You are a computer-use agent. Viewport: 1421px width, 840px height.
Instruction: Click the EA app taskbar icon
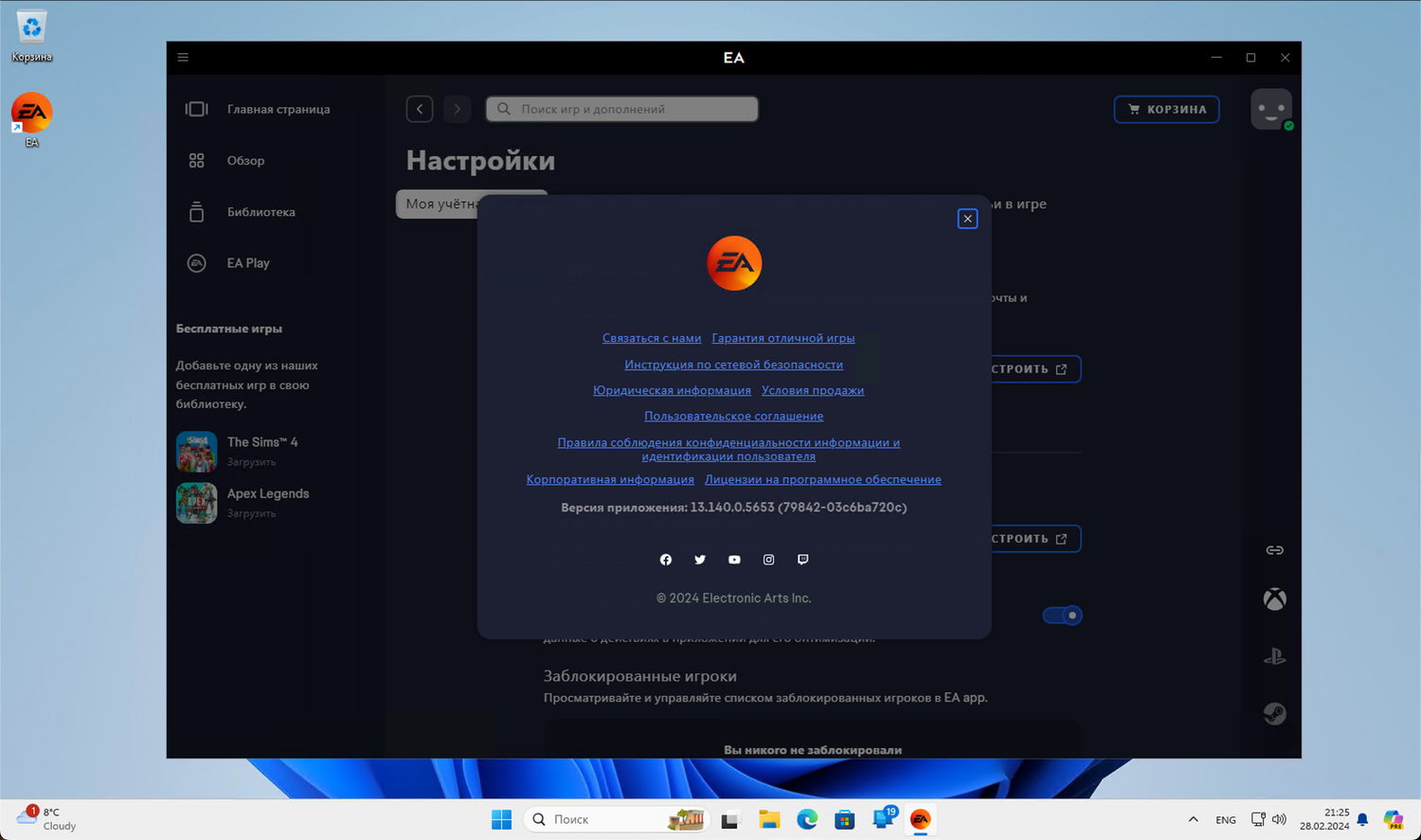click(x=921, y=819)
